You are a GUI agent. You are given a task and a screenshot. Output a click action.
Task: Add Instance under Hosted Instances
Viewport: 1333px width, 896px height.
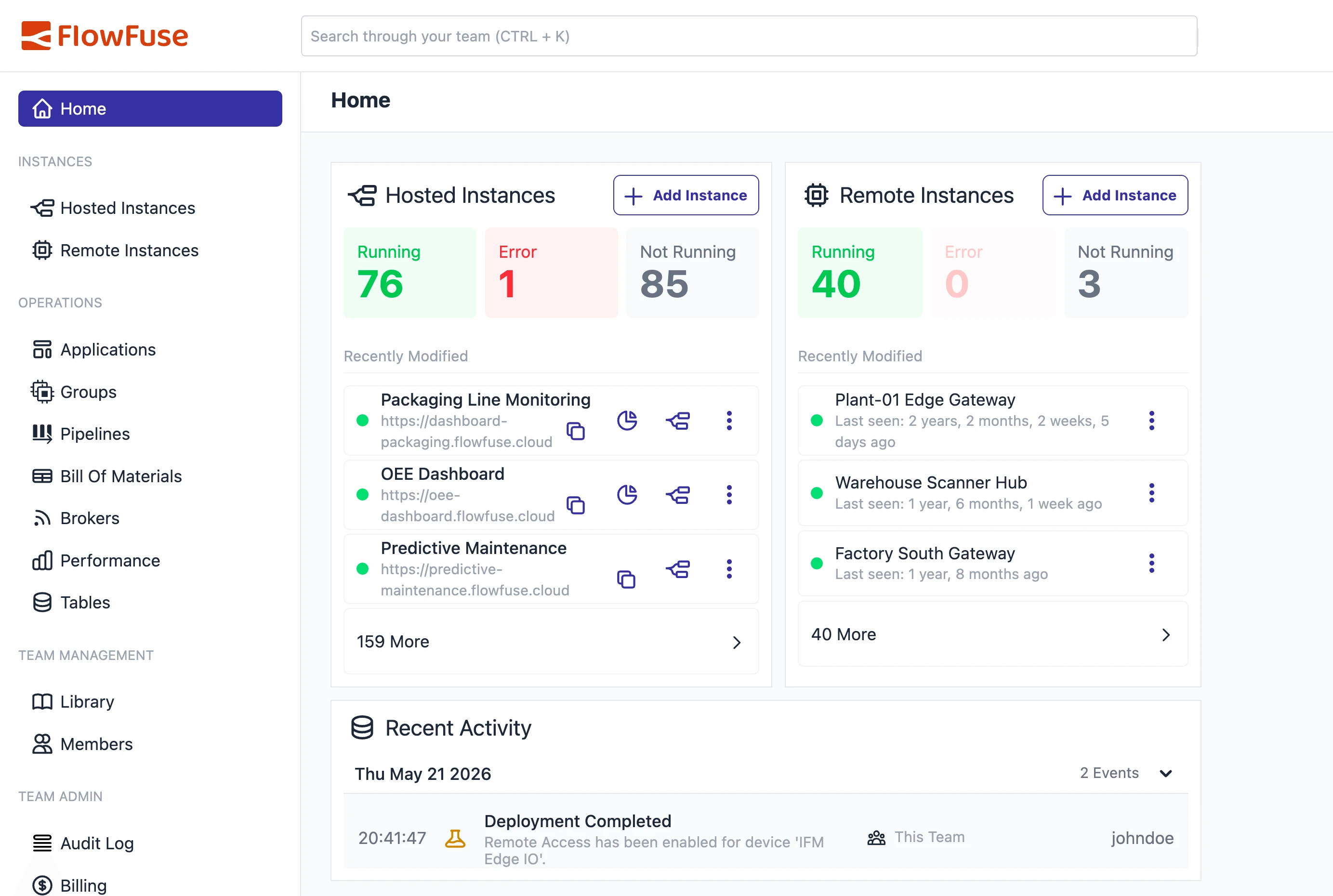[686, 196]
